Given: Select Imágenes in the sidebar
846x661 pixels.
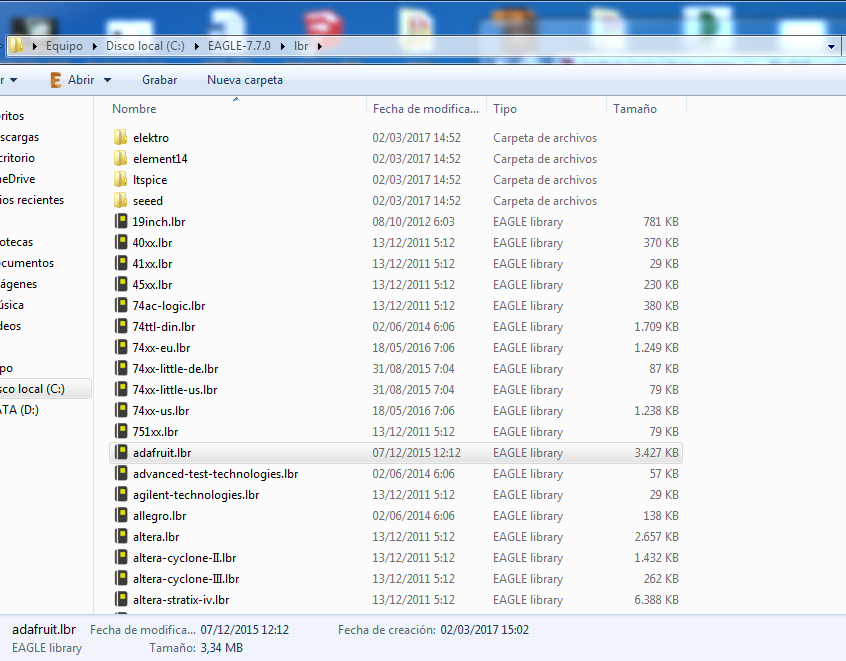Looking at the screenshot, I should [18, 284].
